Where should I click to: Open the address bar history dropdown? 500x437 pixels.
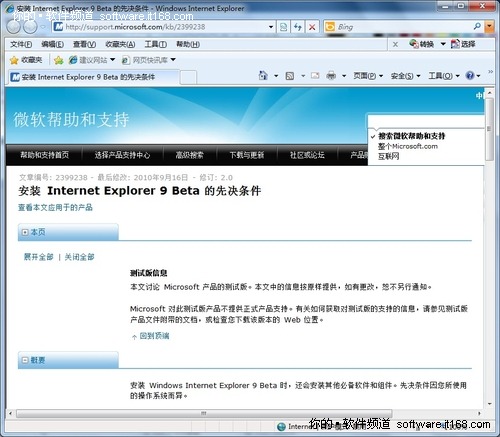[271, 27]
